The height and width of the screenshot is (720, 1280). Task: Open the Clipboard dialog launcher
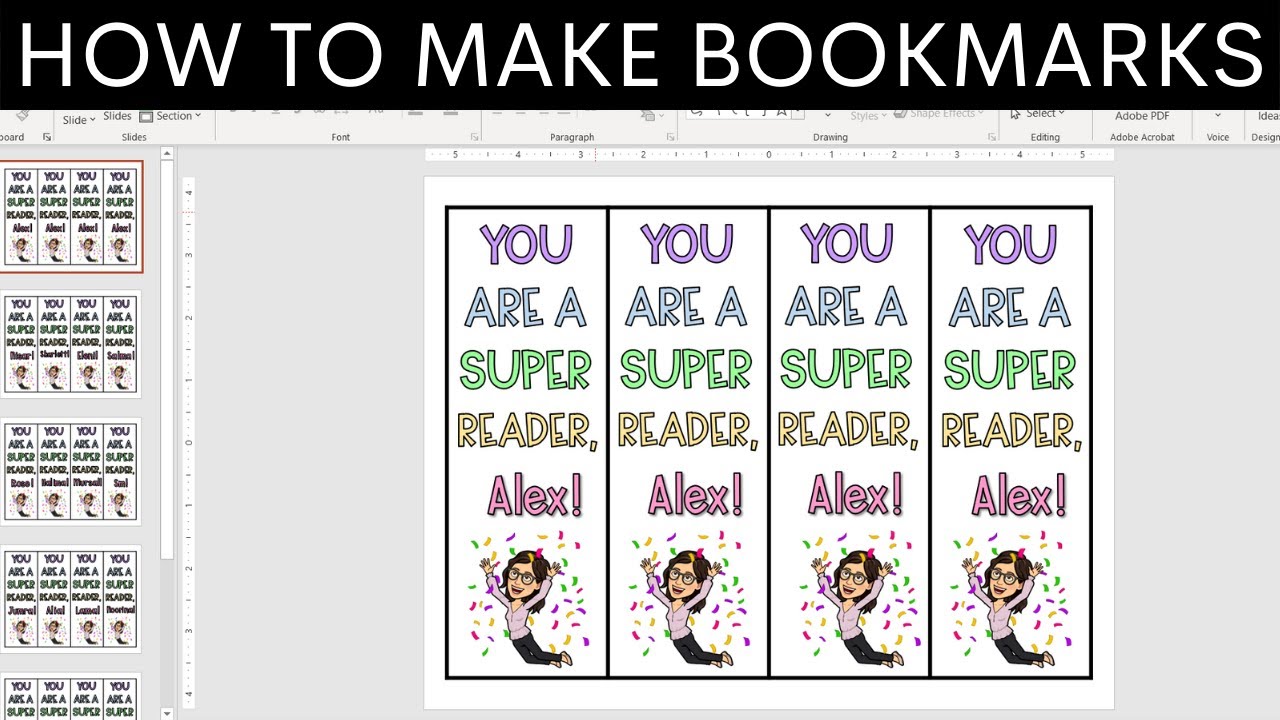pyautogui.click(x=47, y=137)
